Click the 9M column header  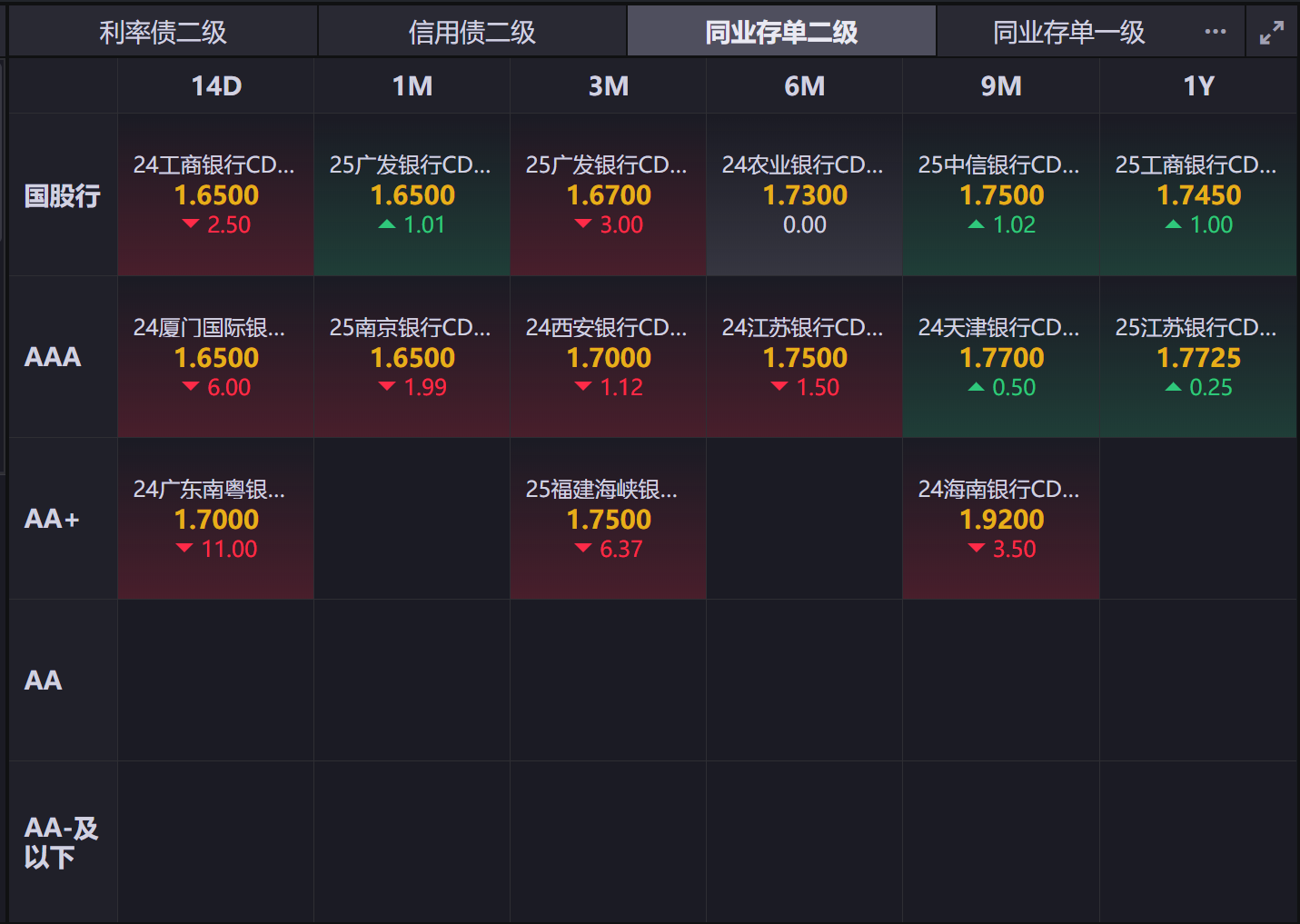point(1001,86)
